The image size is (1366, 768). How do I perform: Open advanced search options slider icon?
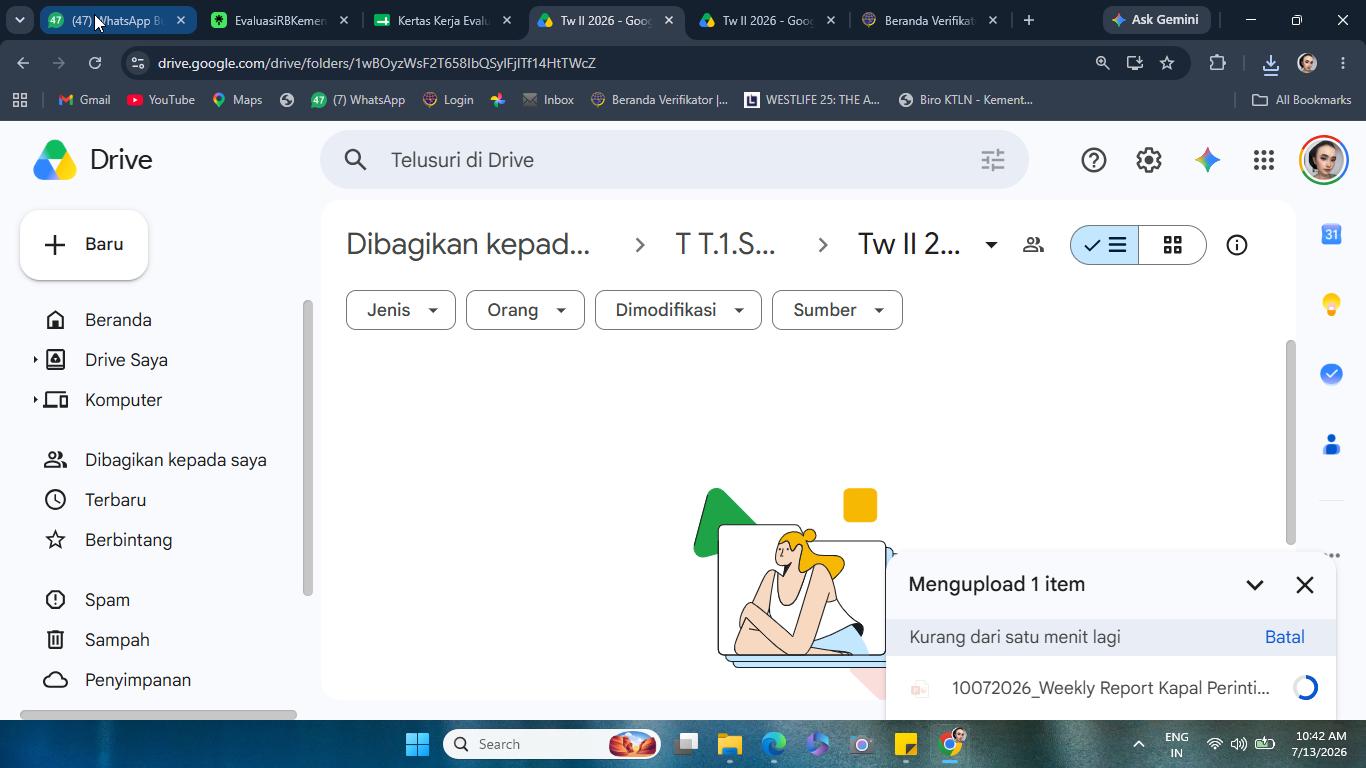tap(993, 160)
